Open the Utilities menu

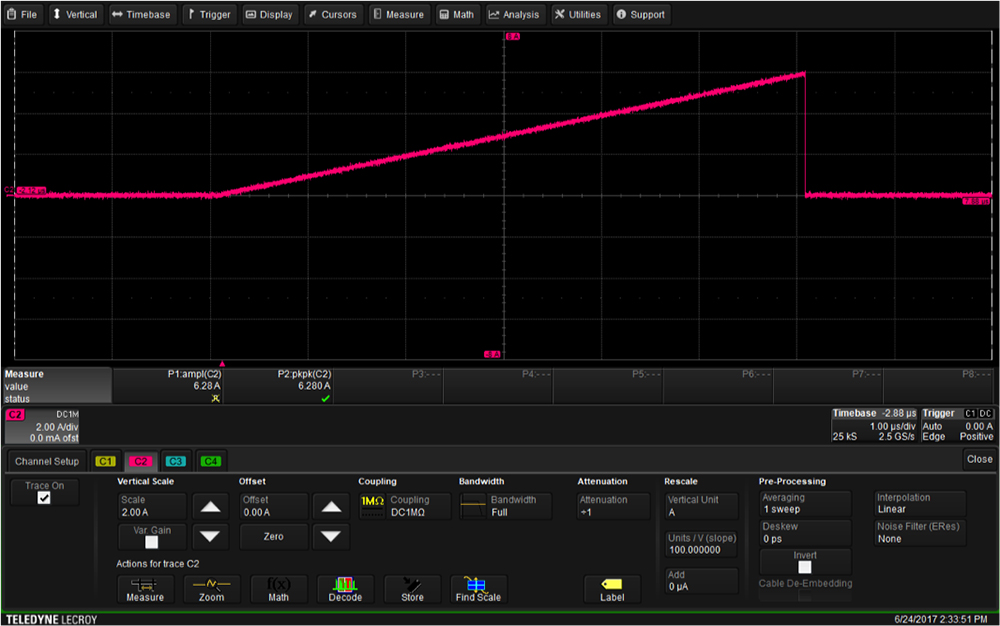click(x=578, y=14)
